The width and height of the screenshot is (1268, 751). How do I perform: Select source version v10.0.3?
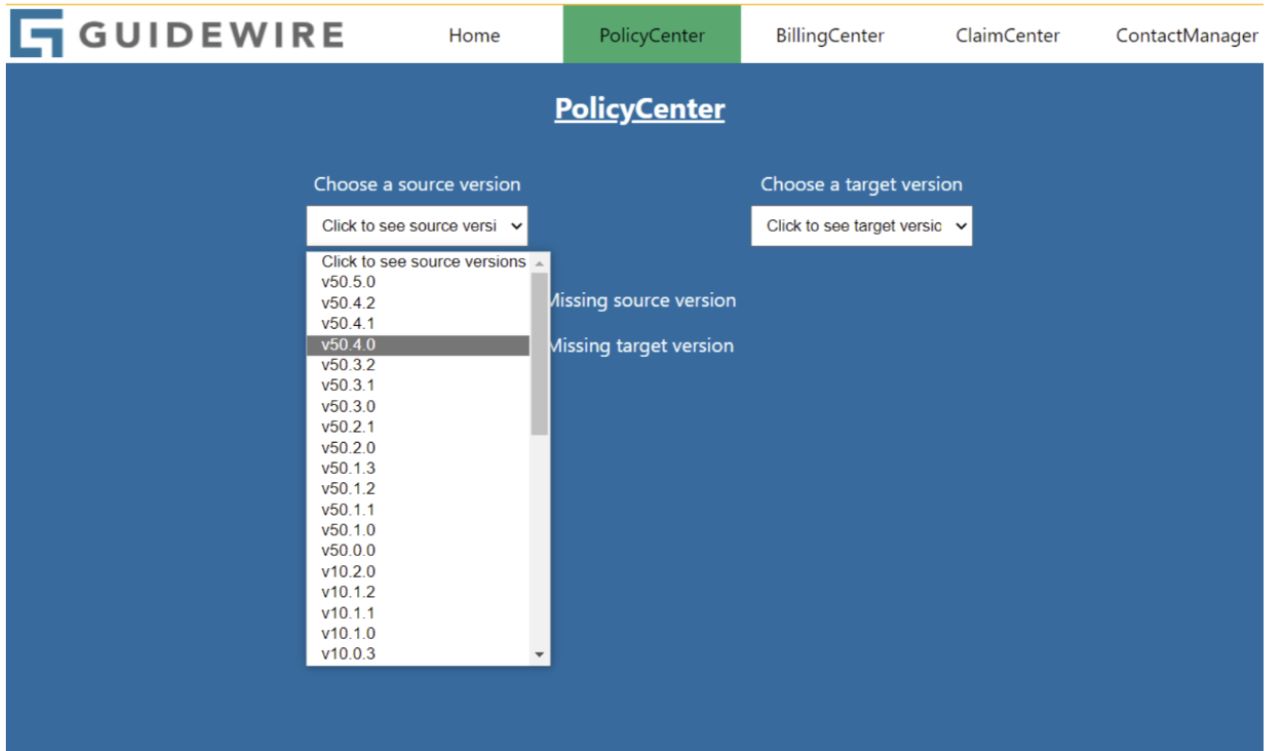click(x=419, y=654)
